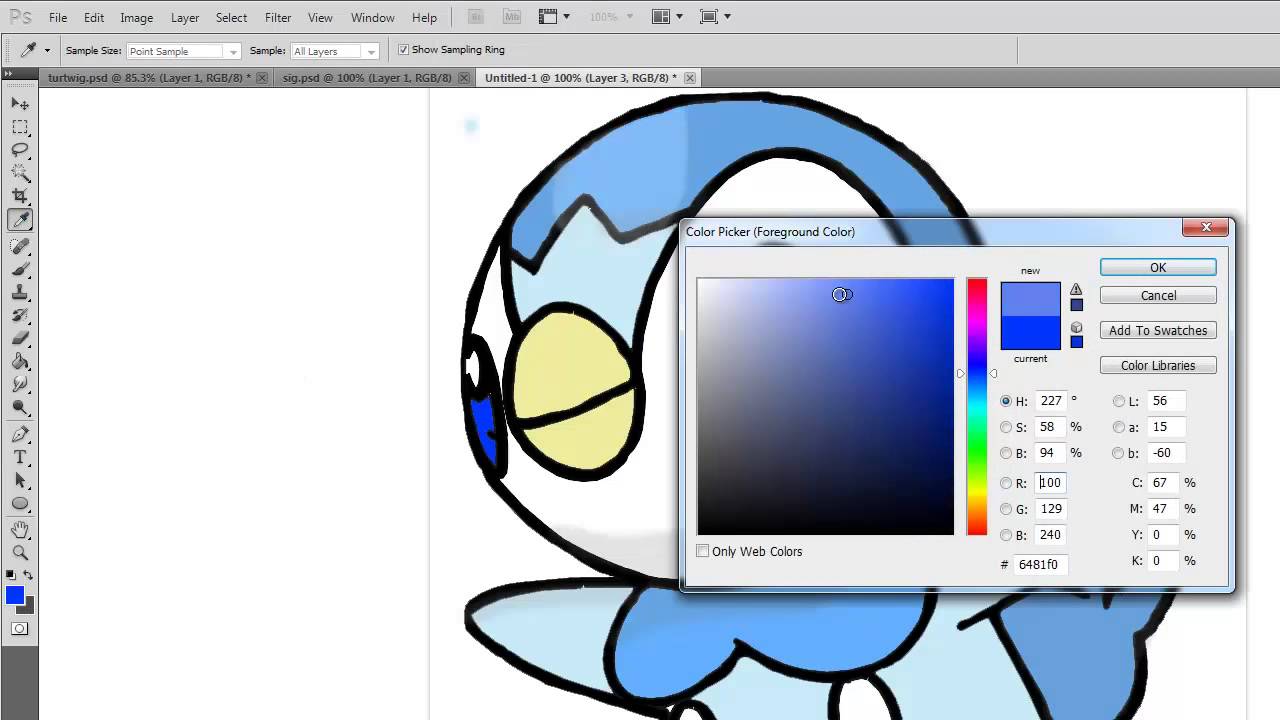Image resolution: width=1280 pixels, height=720 pixels.
Task: Open the arrange documents icon
Action: click(x=660, y=17)
